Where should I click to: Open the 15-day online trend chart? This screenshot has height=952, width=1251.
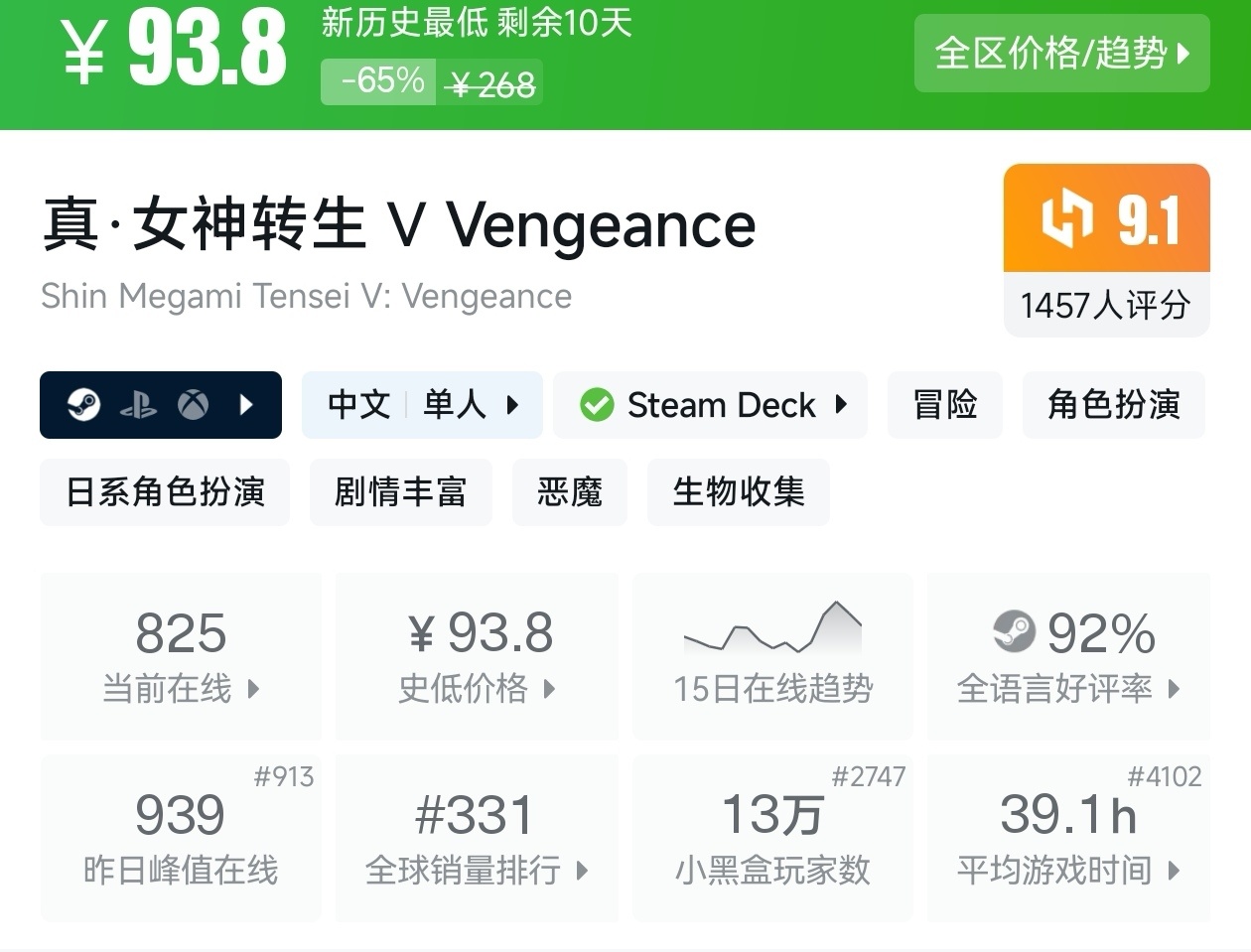point(772,655)
